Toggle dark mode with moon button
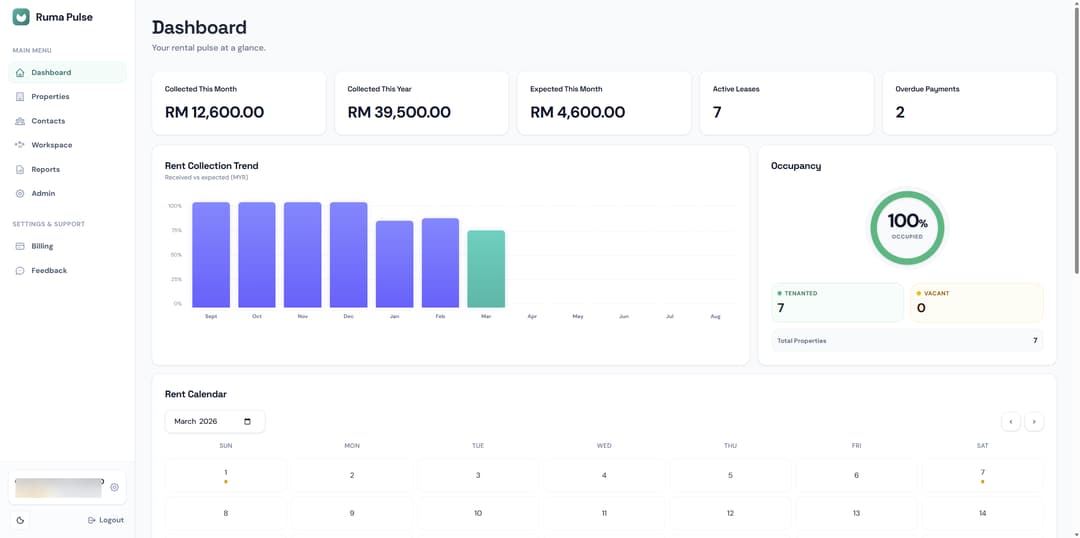Image resolution: width=1080 pixels, height=538 pixels. point(20,520)
